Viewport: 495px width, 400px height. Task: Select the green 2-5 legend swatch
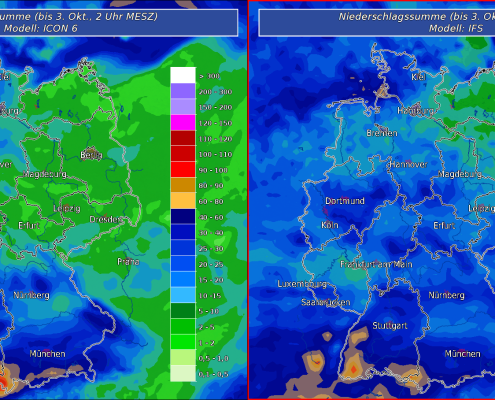click(183, 326)
